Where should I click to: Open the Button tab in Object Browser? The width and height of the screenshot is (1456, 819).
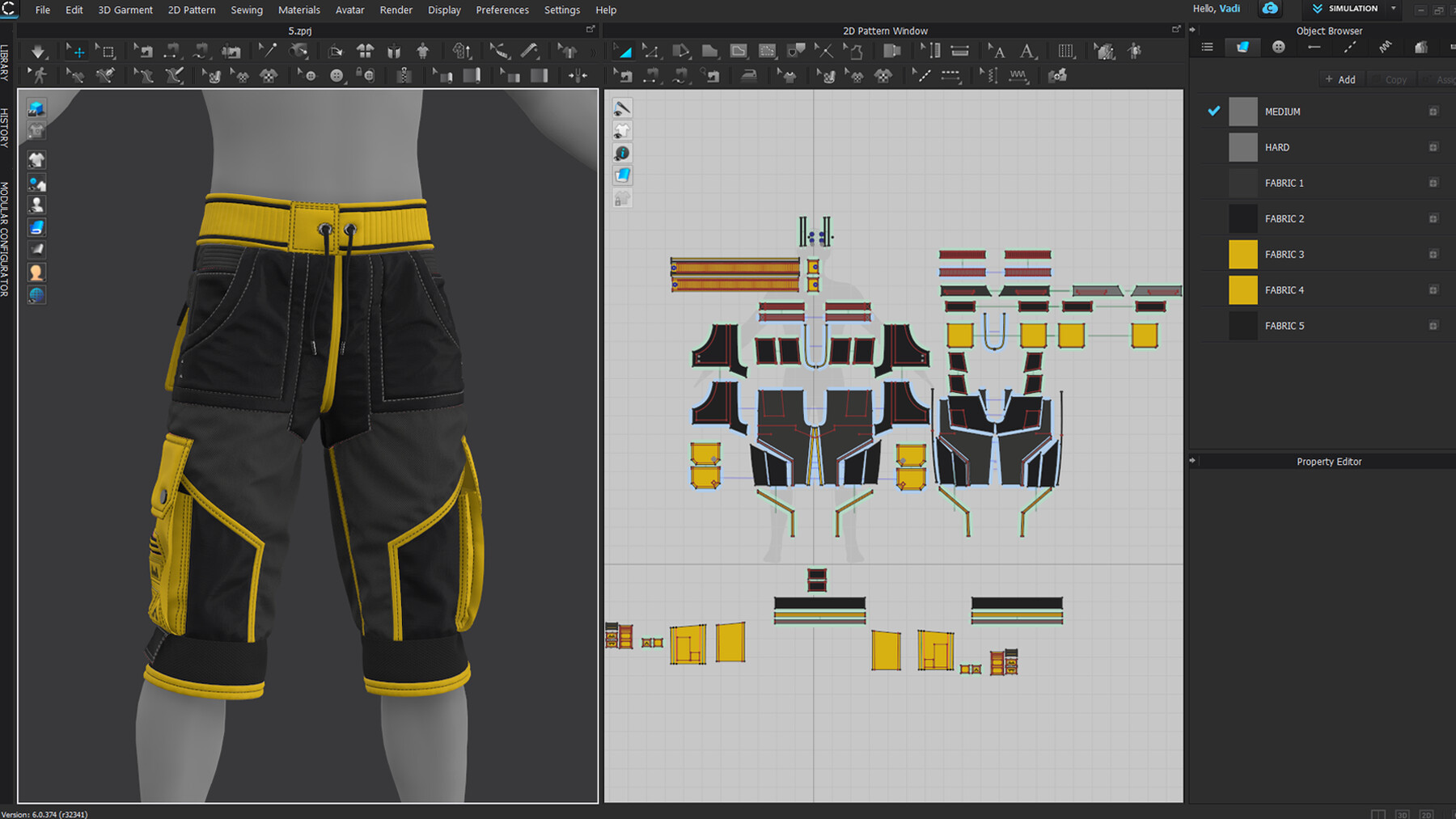(1279, 47)
